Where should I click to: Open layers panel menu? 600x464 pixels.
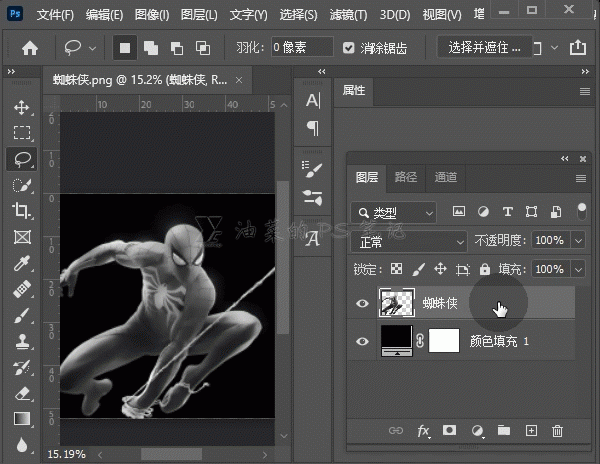coord(581,178)
